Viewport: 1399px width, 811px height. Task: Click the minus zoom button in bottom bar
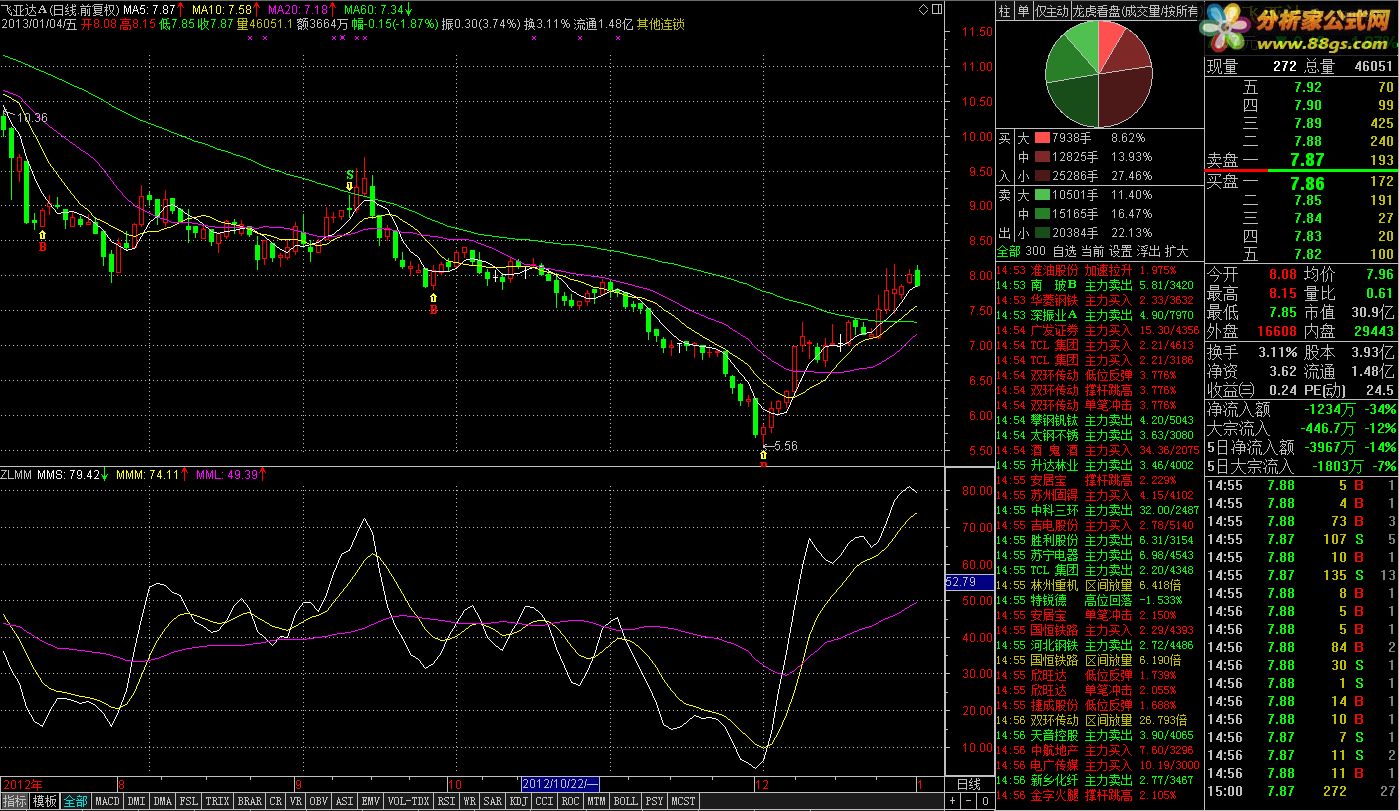tap(968, 802)
